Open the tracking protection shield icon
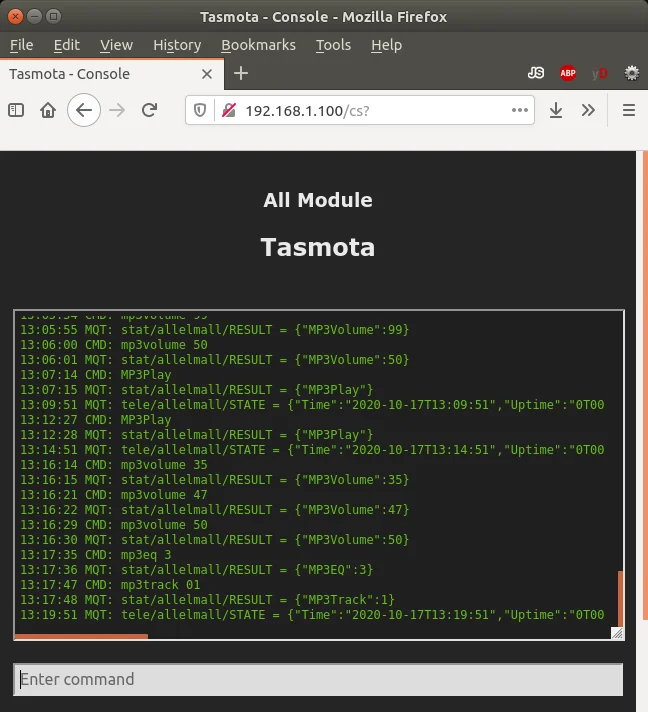The image size is (648, 712). (x=200, y=110)
